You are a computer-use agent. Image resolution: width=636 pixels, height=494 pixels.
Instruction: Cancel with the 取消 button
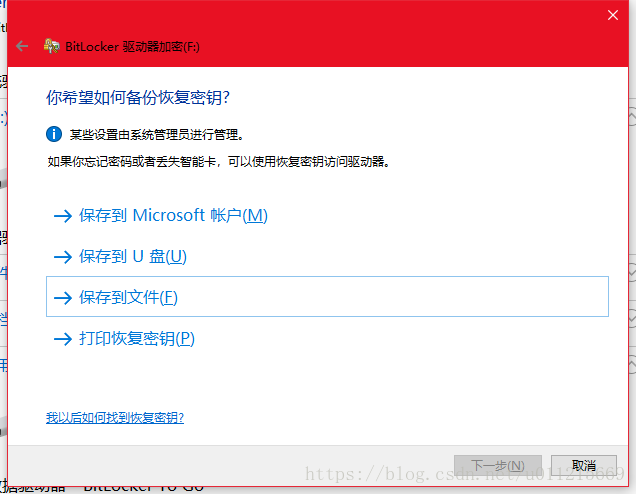point(584,466)
